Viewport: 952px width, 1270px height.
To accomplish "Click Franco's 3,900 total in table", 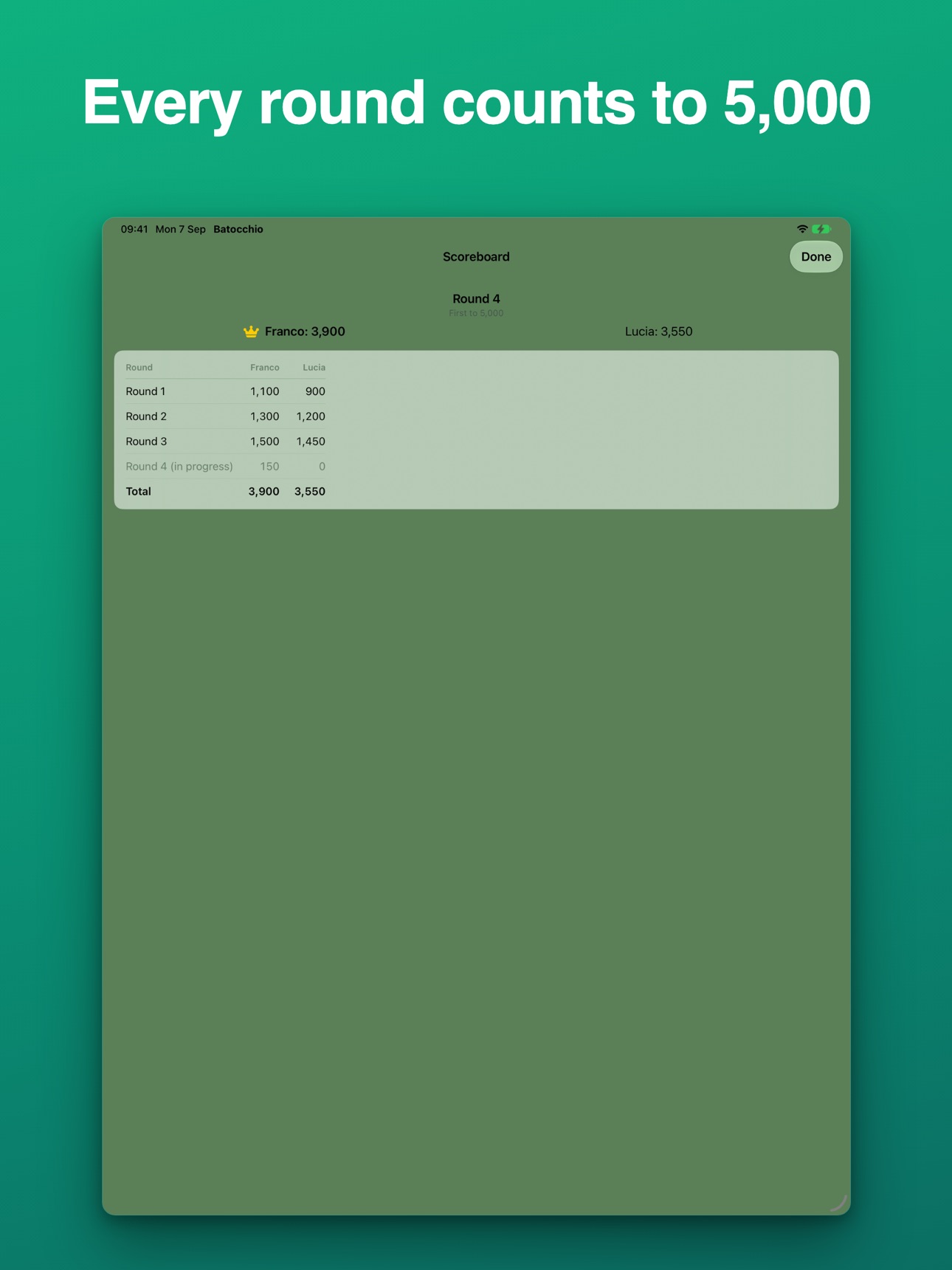I will (263, 491).
